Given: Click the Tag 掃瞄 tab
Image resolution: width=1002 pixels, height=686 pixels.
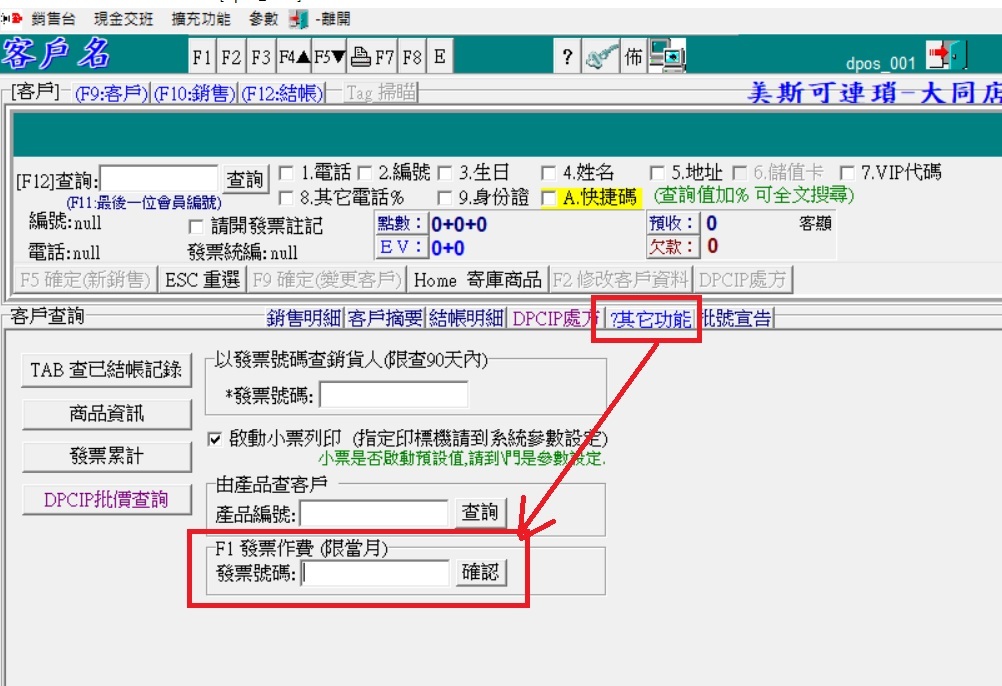Looking at the screenshot, I should point(381,93).
